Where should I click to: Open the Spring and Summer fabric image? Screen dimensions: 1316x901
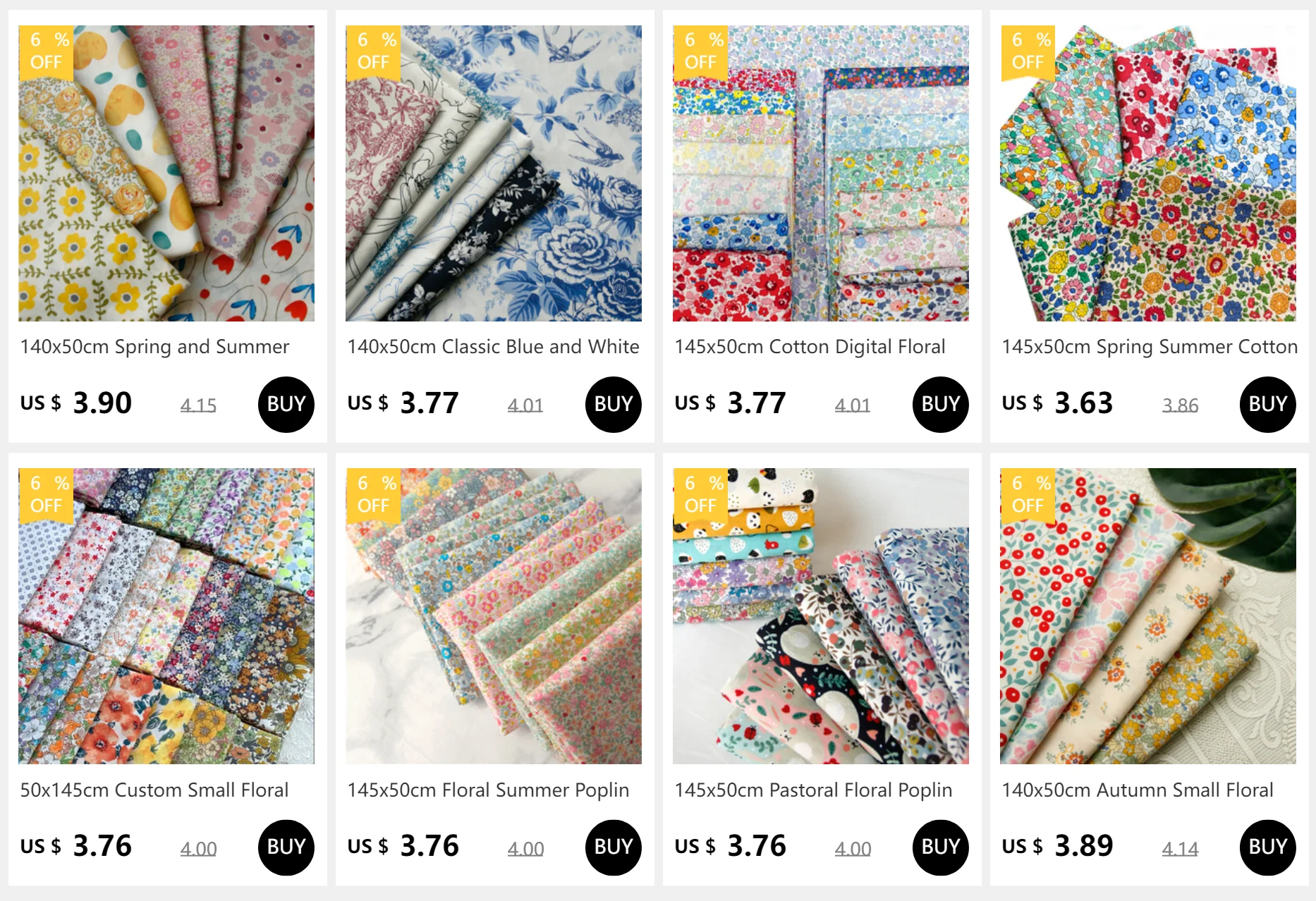[166, 173]
